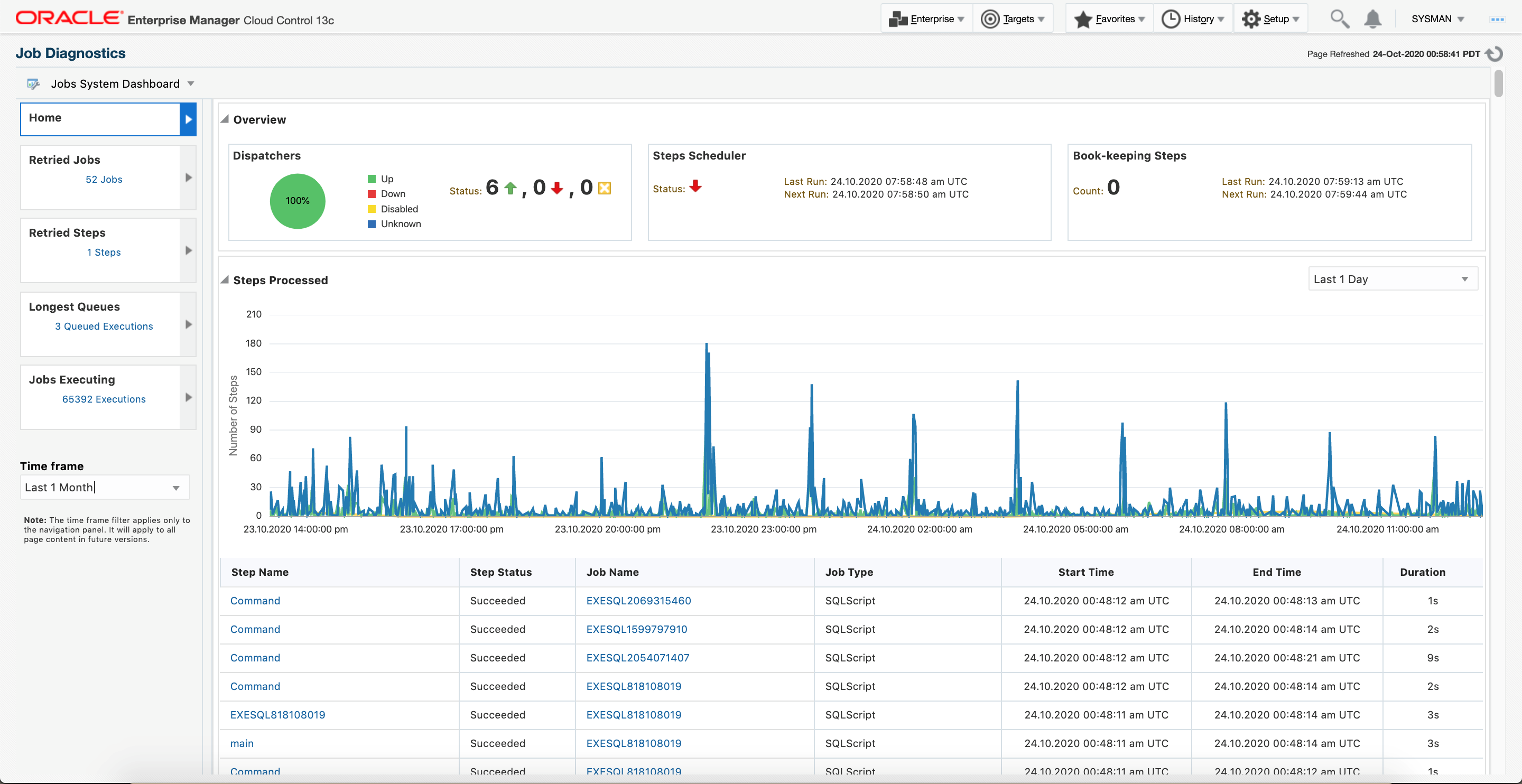Click the blue Unknown legend swatch
This screenshot has width=1522, height=784.
[x=372, y=224]
